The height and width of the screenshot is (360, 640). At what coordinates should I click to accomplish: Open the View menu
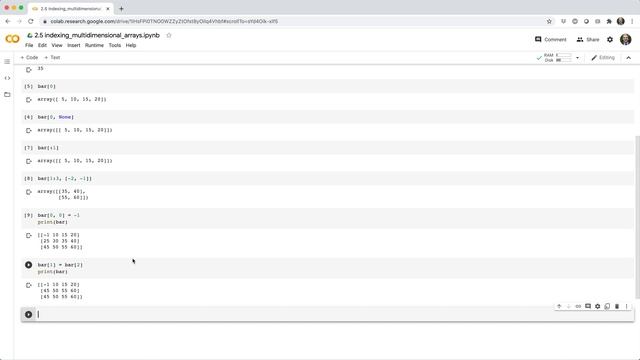tap(57, 45)
